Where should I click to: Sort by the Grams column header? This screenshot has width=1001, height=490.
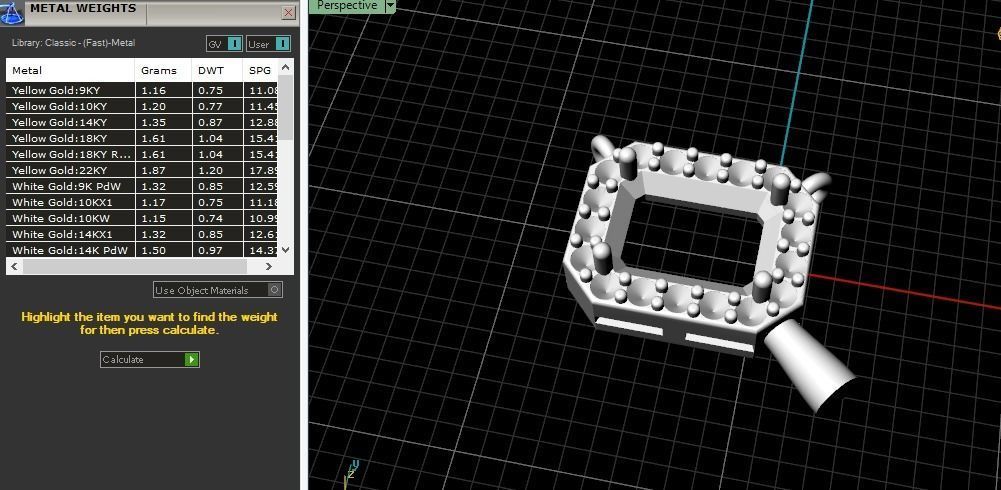pyautogui.click(x=163, y=70)
